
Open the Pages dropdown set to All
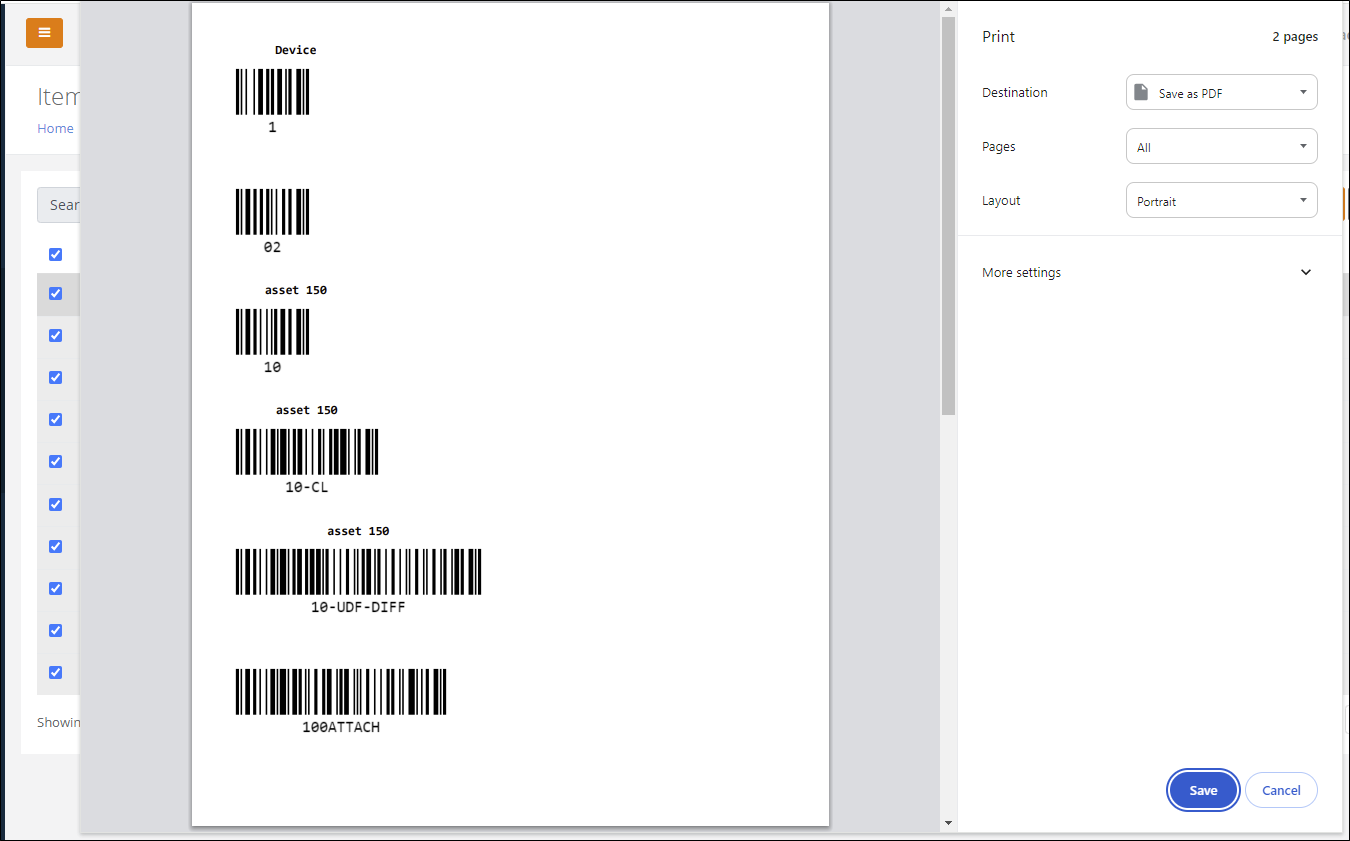1221,146
